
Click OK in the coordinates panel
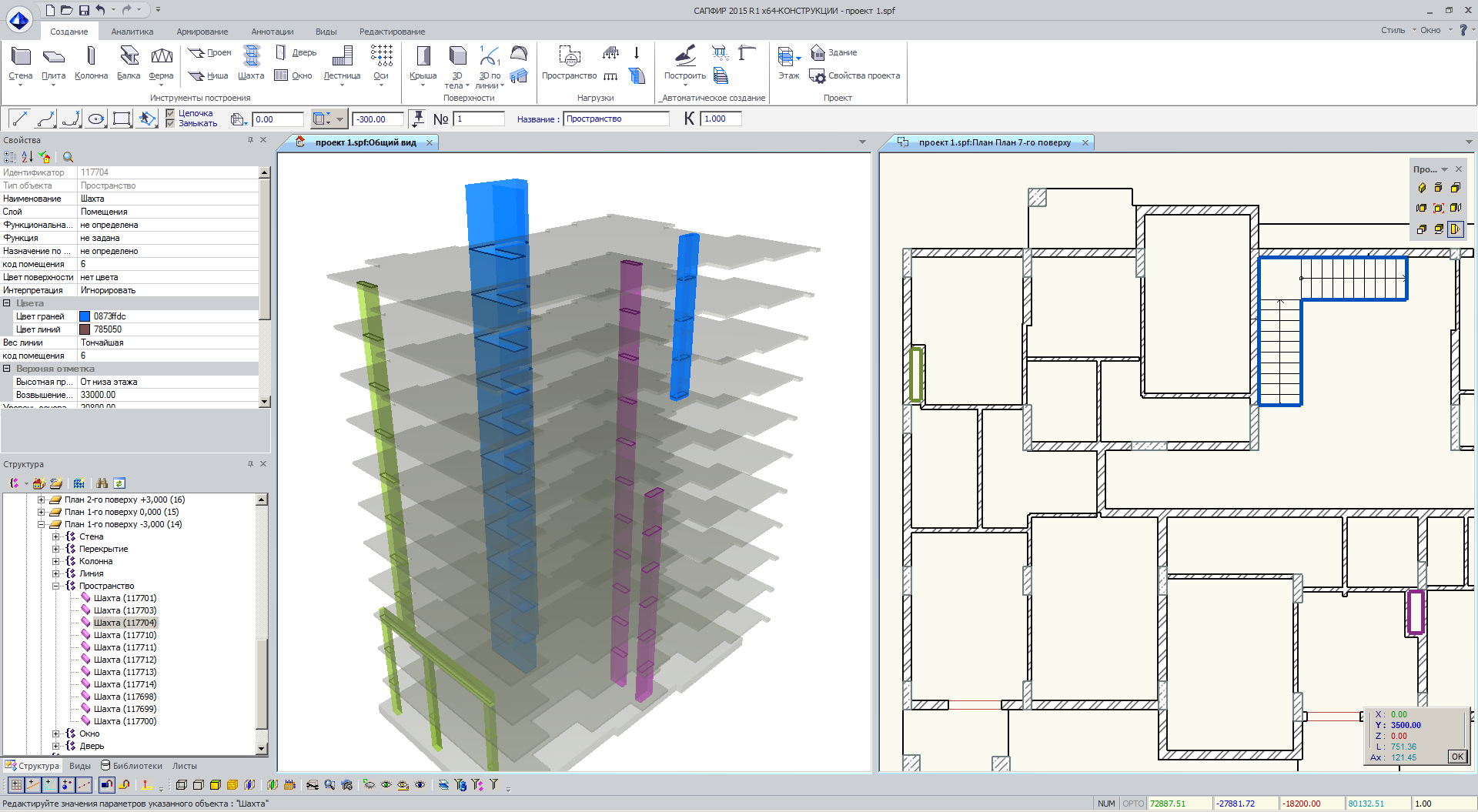point(1457,757)
